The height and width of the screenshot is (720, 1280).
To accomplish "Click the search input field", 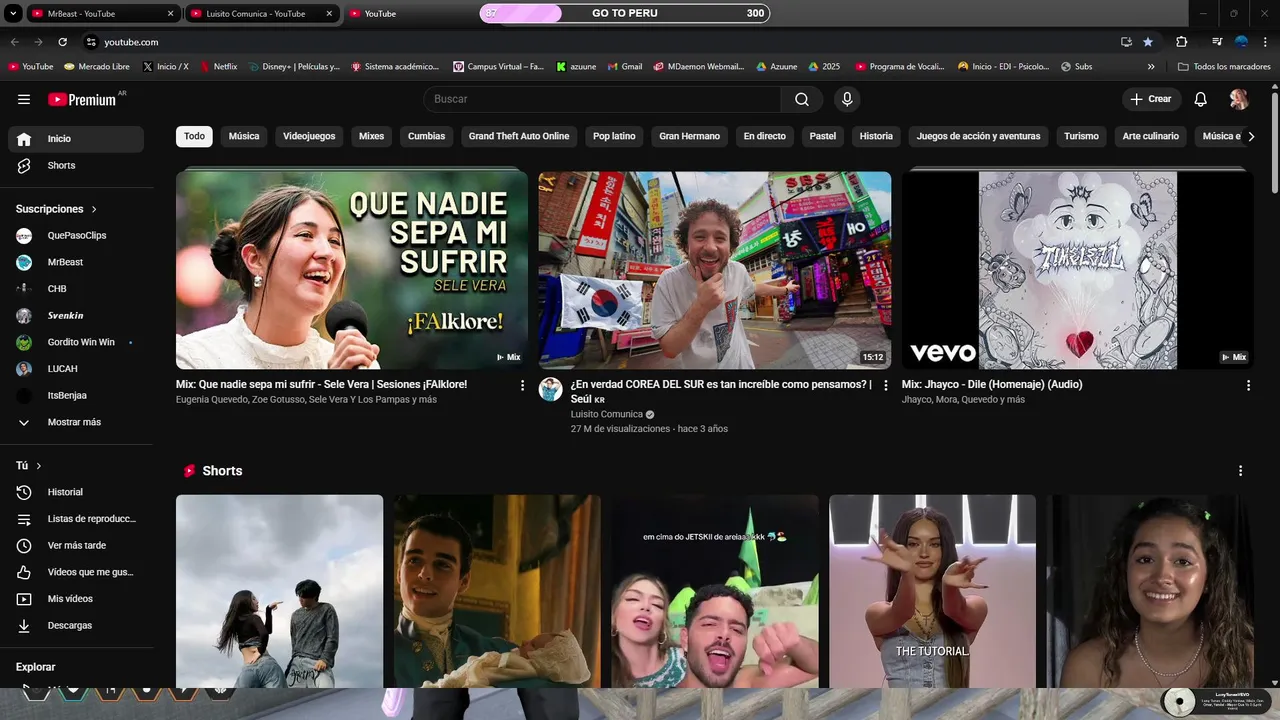I will tap(602, 99).
